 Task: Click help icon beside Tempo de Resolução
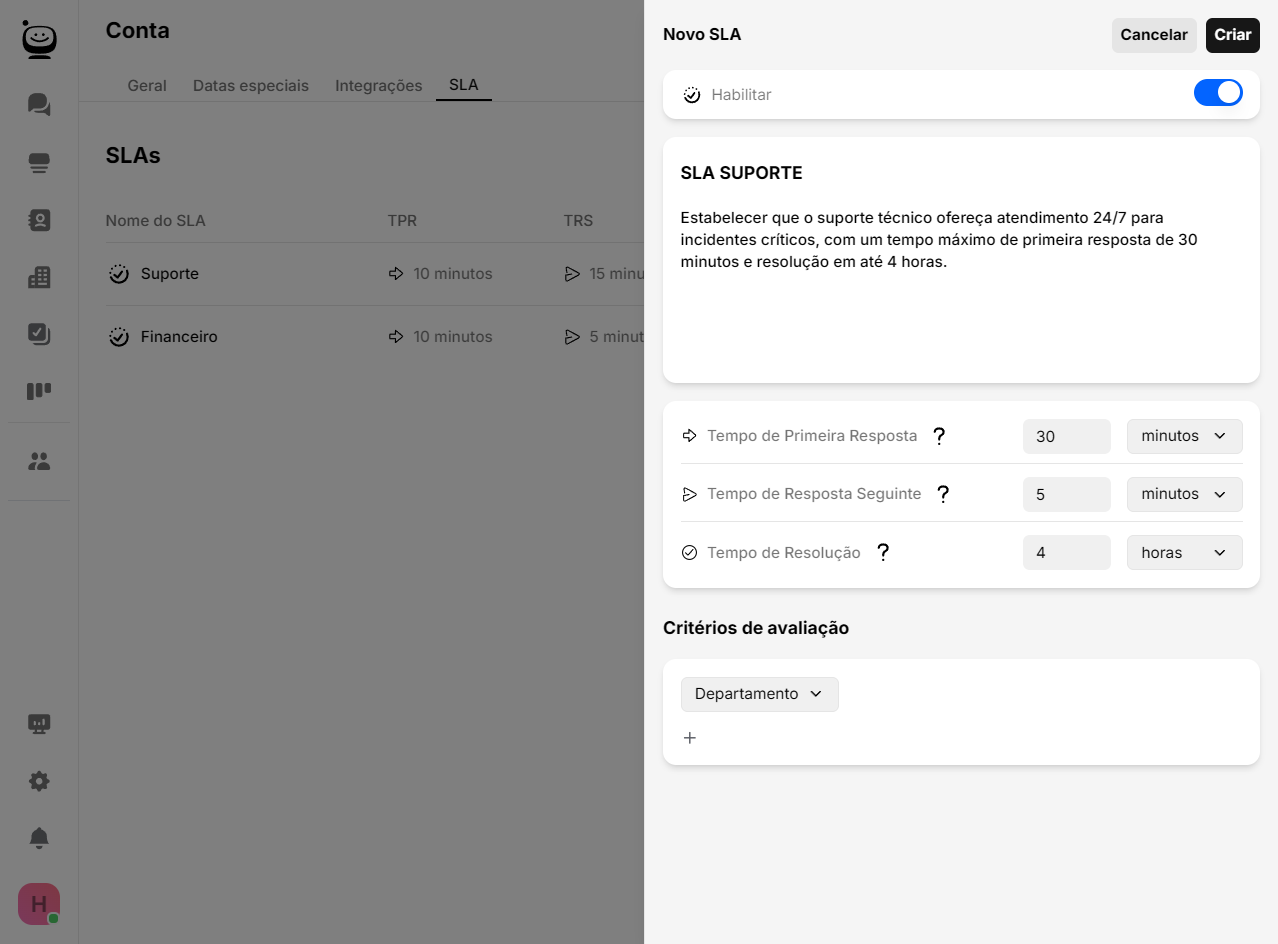[882, 552]
